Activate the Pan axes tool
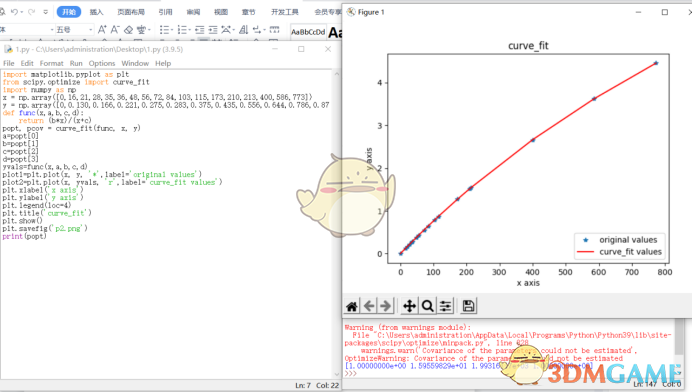 (410, 306)
